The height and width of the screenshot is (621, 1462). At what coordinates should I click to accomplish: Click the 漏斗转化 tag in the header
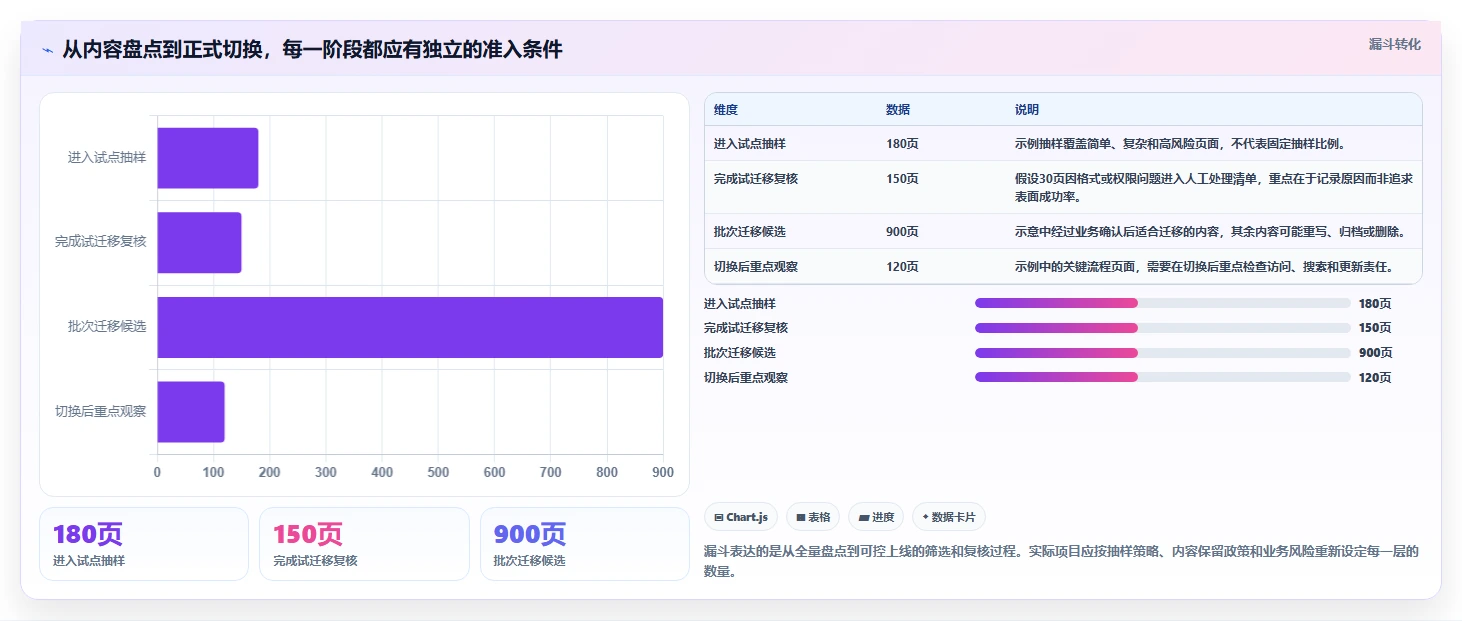coord(1394,44)
